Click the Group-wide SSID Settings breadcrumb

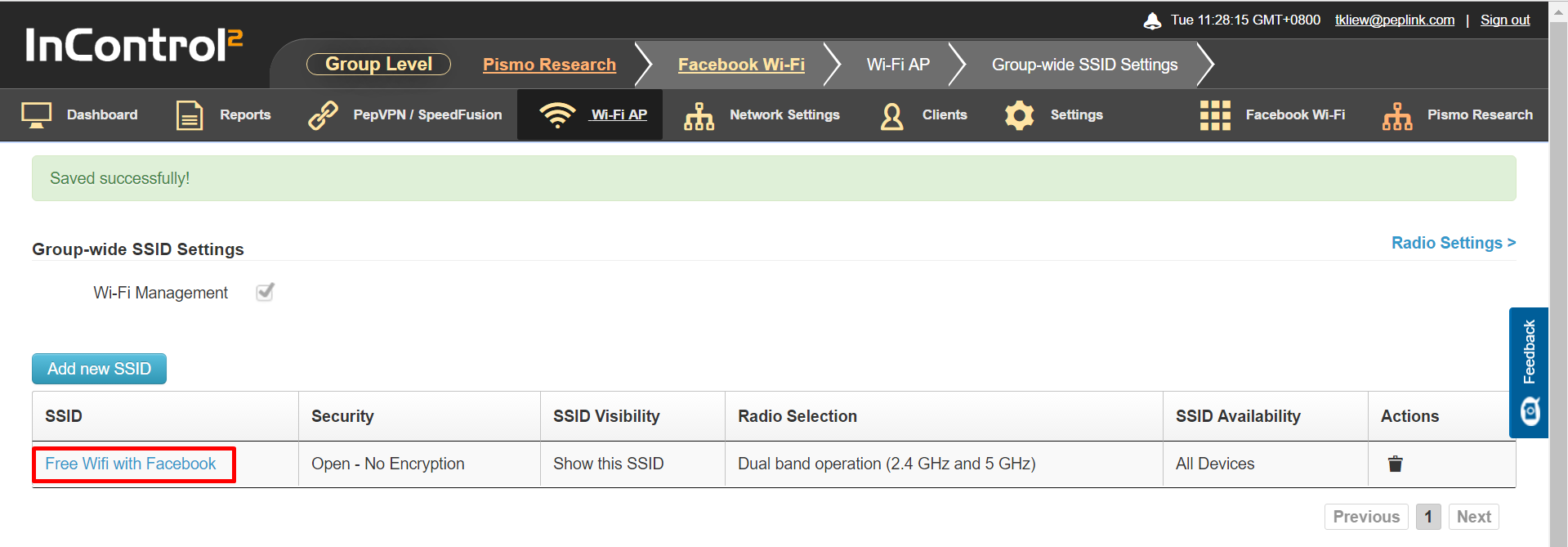click(x=1085, y=65)
